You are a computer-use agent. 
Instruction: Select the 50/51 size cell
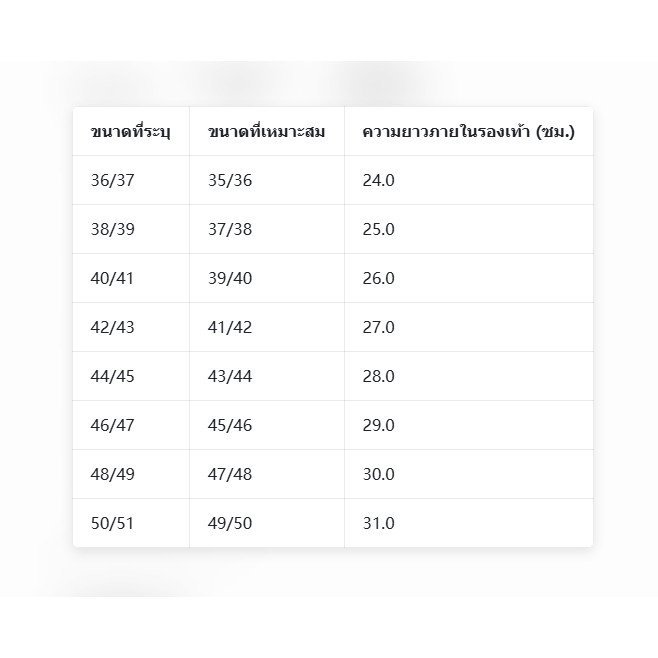coord(131,523)
